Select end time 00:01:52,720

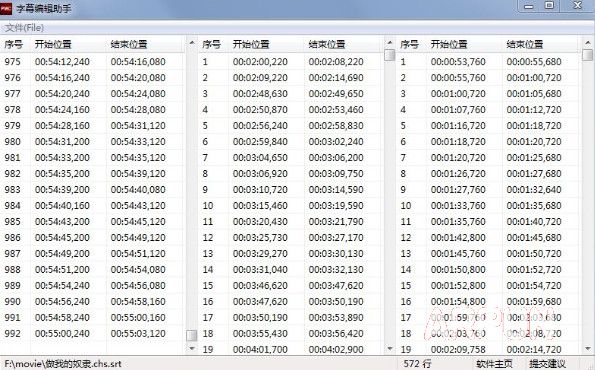click(534, 269)
